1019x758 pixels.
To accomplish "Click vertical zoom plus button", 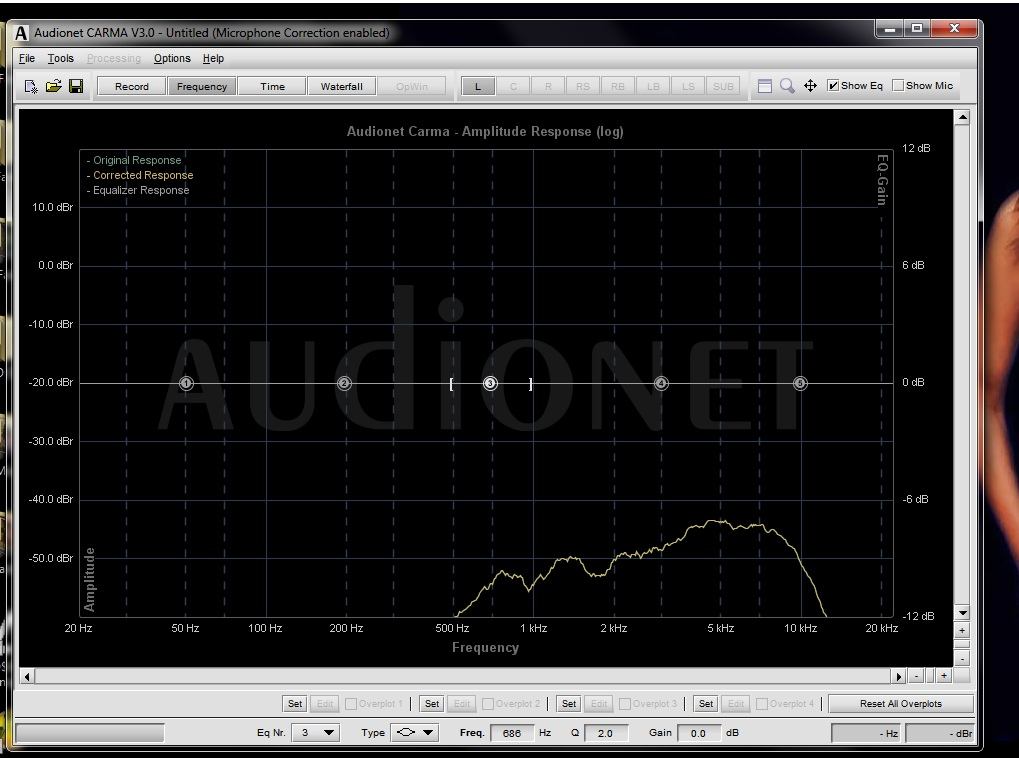I will 962,631.
